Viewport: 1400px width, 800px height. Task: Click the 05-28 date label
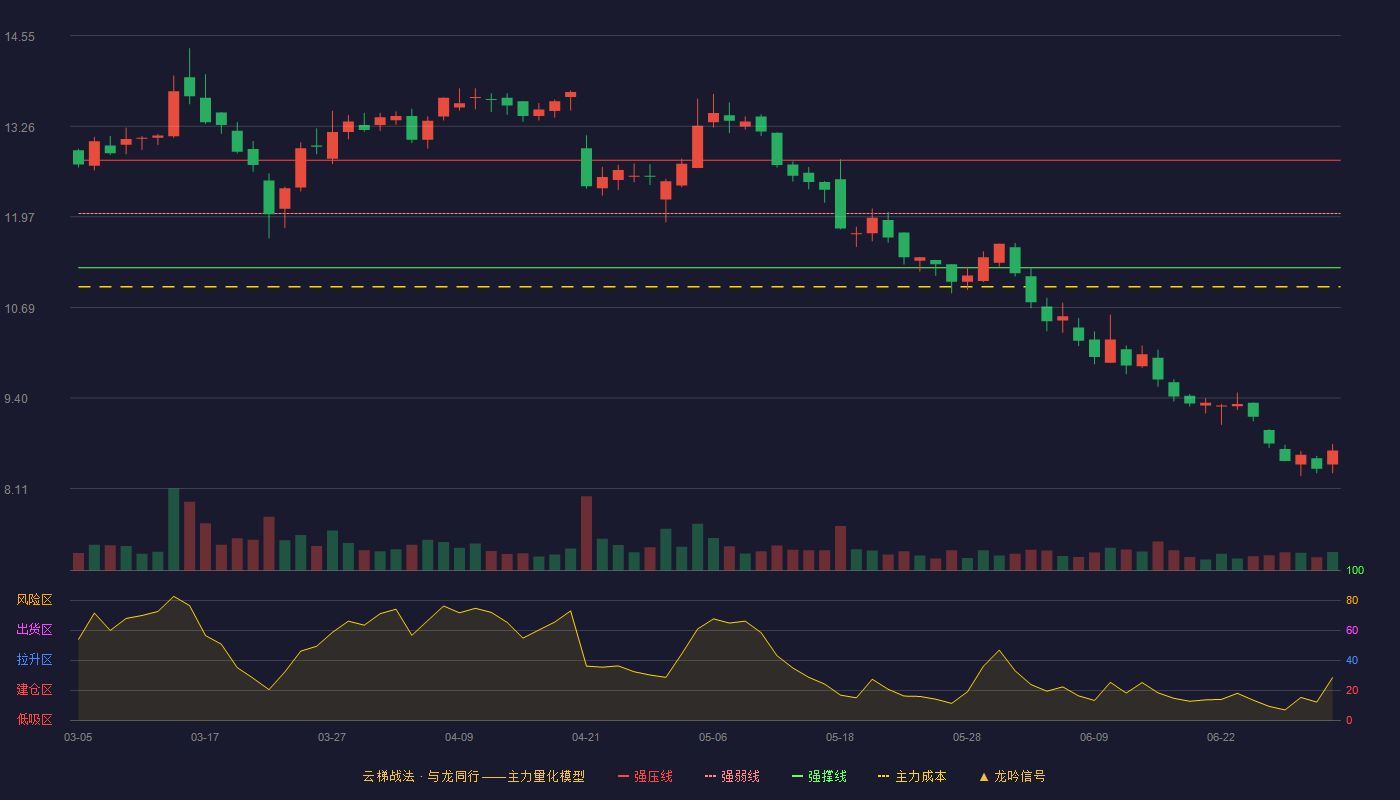pyautogui.click(x=967, y=737)
